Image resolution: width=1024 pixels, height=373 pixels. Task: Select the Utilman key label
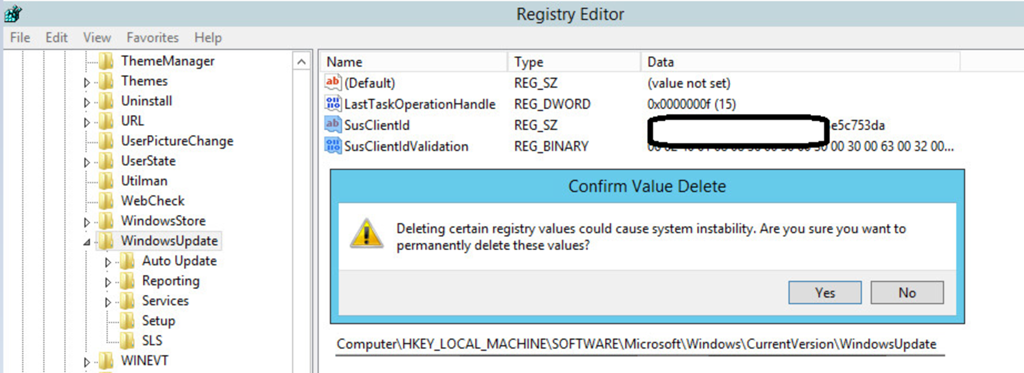(144, 181)
